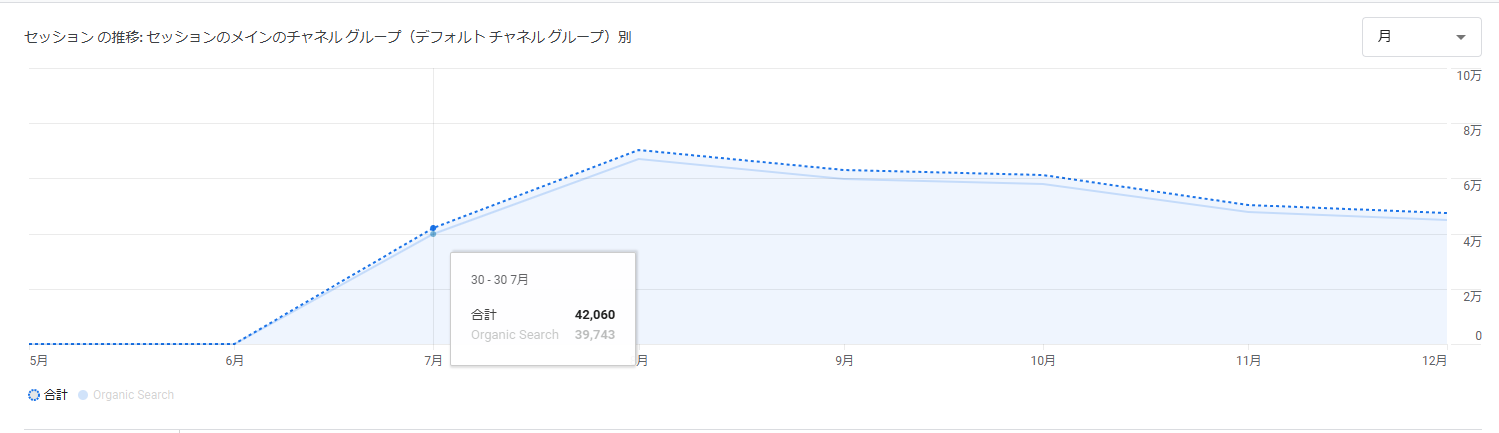Select the 10月 x-axis label

pos(1043,360)
